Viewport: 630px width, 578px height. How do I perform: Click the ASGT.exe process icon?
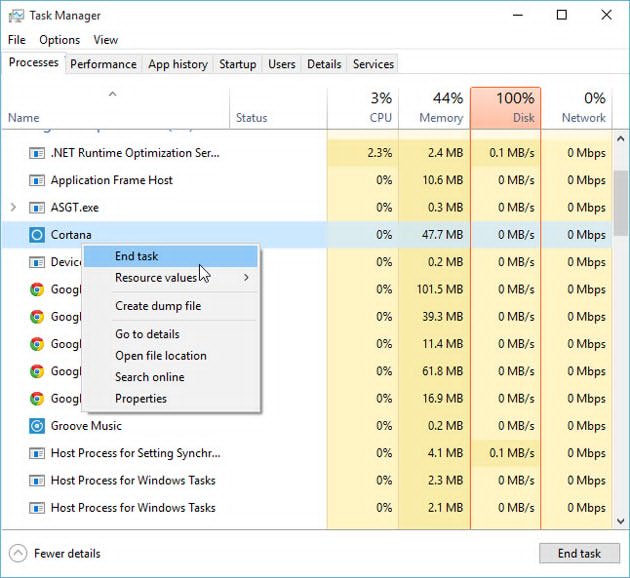(37, 208)
